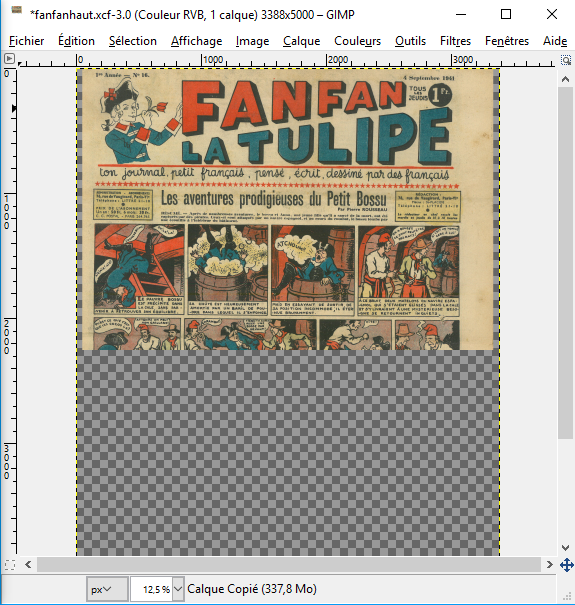Toggle Quick Mask button at bottom-left corner

point(10,565)
